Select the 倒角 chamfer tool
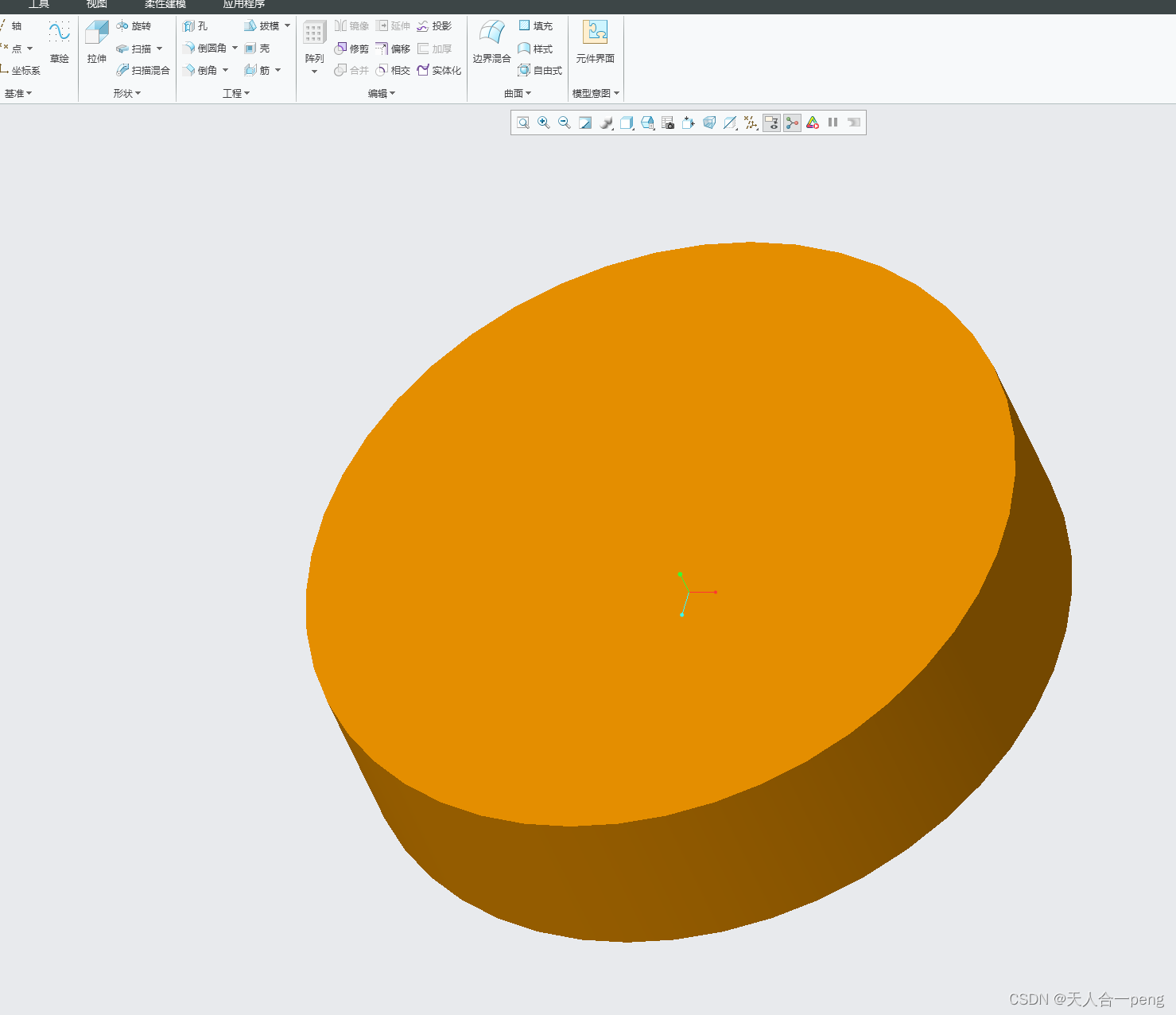This screenshot has width=1176, height=1015. coord(200,70)
